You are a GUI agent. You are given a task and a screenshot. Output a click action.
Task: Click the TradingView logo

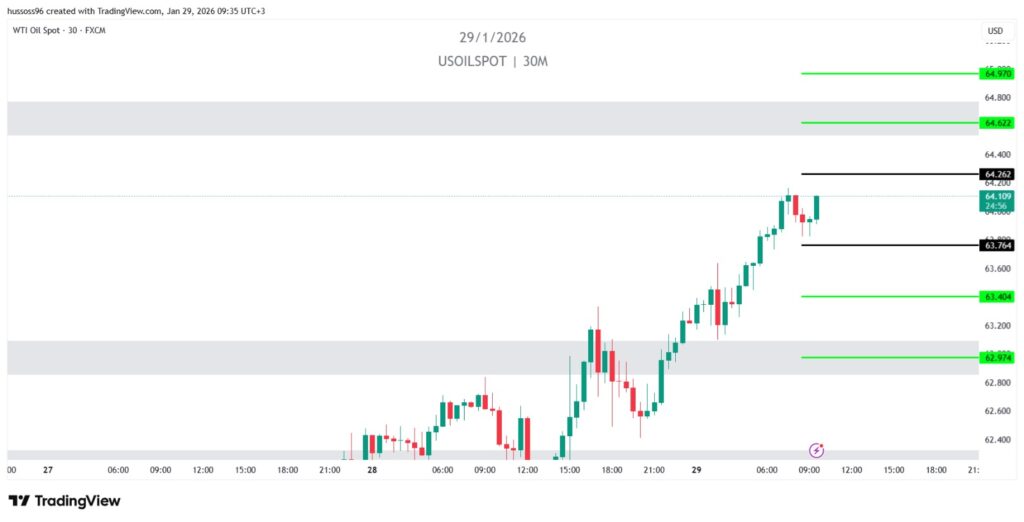click(64, 500)
